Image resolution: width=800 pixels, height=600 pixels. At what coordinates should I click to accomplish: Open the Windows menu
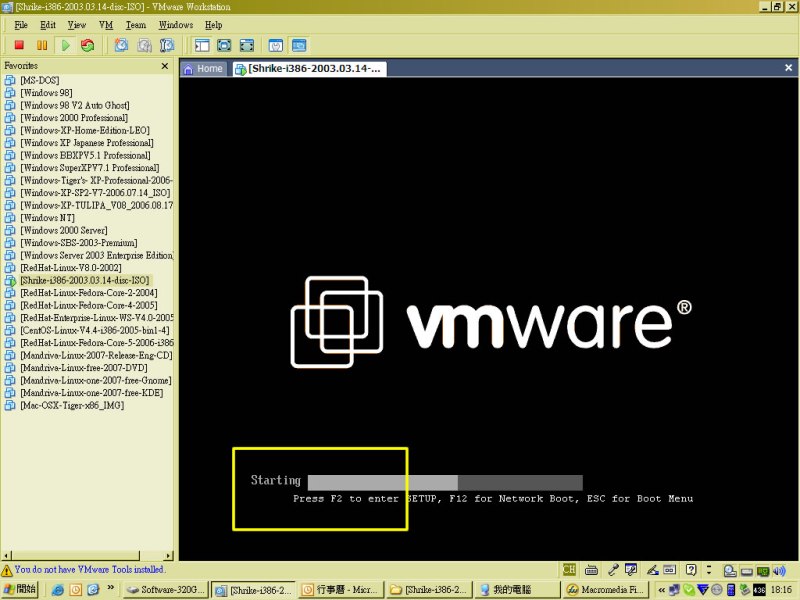(176, 25)
